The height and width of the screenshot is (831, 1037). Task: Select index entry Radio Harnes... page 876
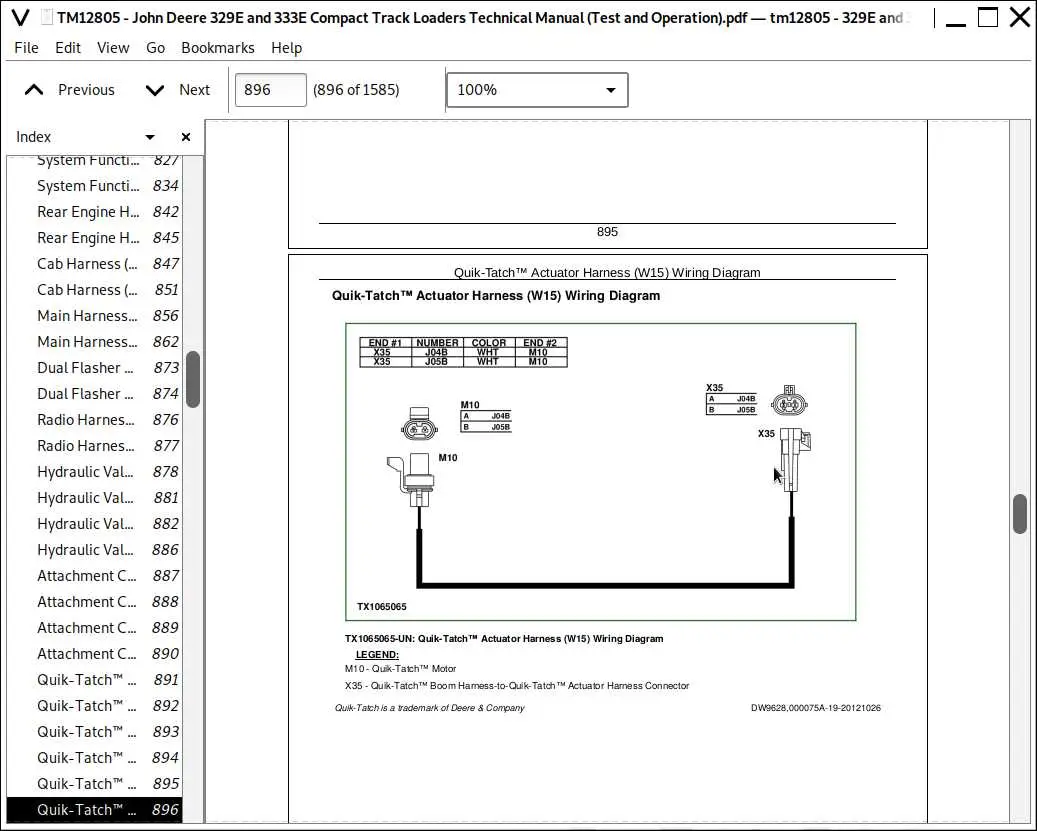point(94,420)
